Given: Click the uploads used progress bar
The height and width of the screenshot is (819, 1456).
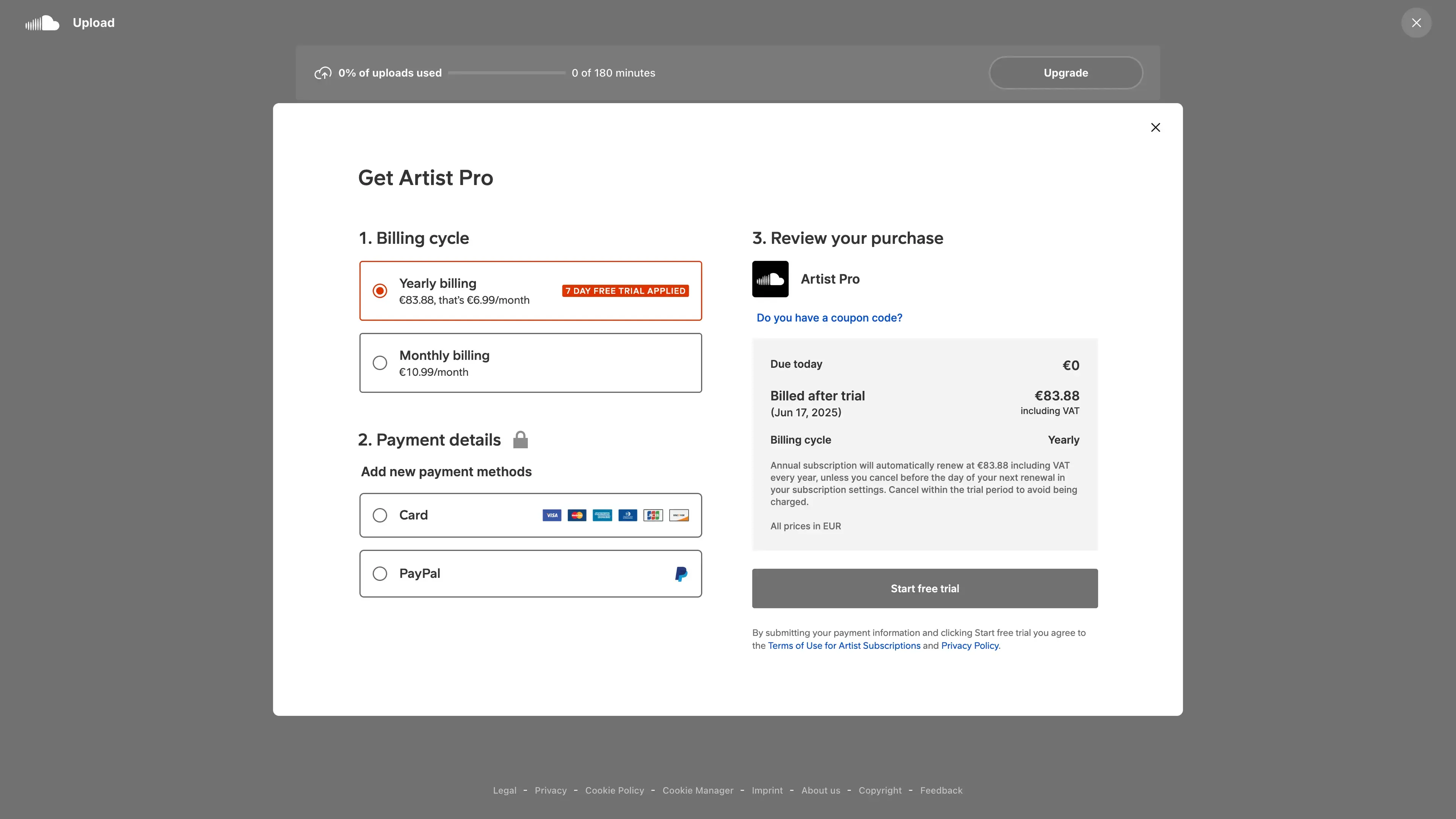Looking at the screenshot, I should click(x=507, y=73).
